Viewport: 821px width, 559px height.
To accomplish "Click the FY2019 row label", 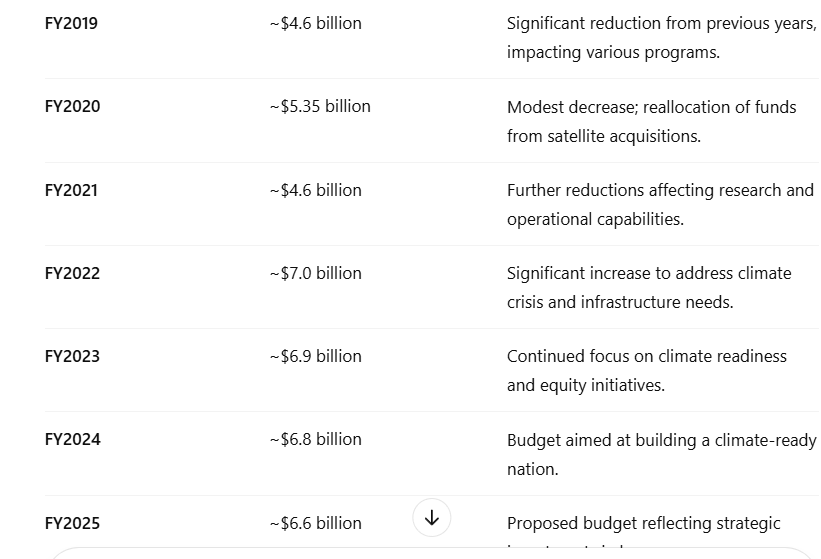I will [x=71, y=23].
